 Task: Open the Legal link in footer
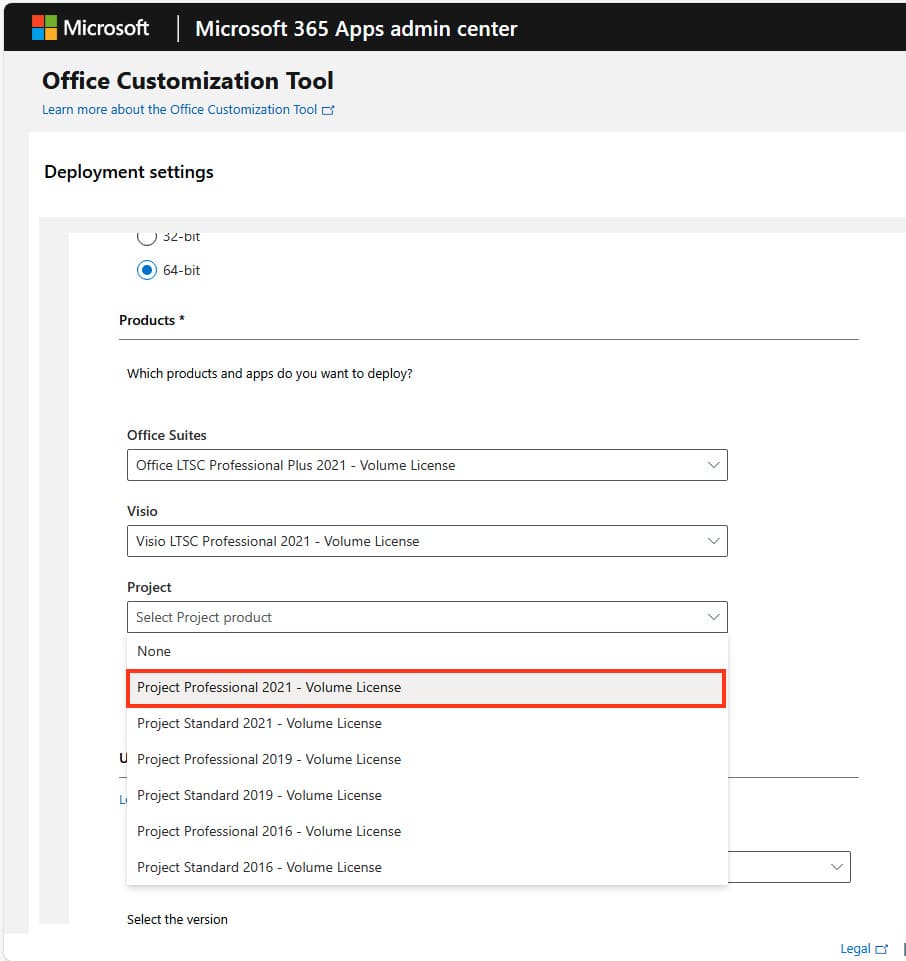854,949
